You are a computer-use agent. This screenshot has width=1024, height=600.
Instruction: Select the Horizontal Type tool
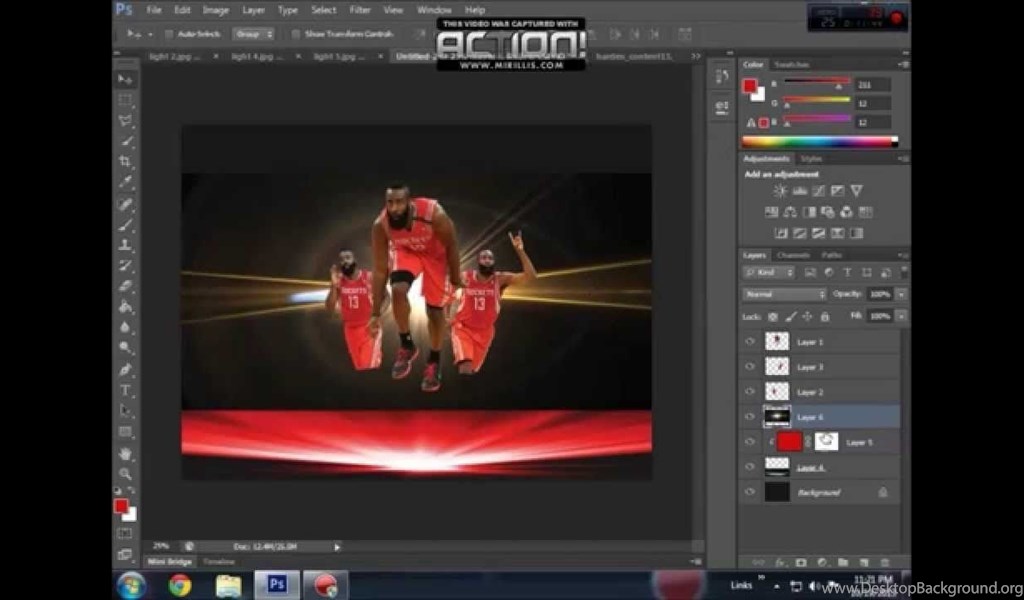coord(125,390)
